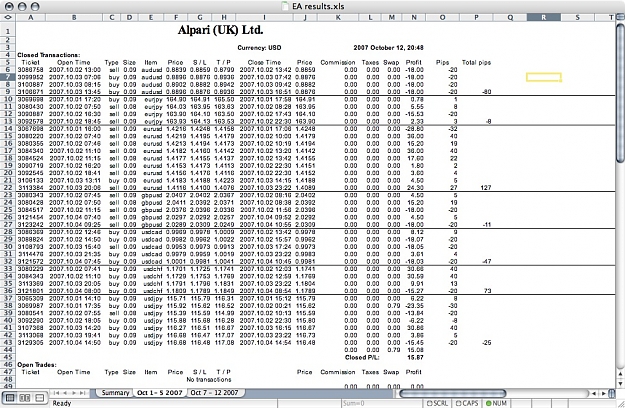This screenshot has width=625, height=408.
Task: Switch to Page Layout view icon
Action: click(25, 398)
